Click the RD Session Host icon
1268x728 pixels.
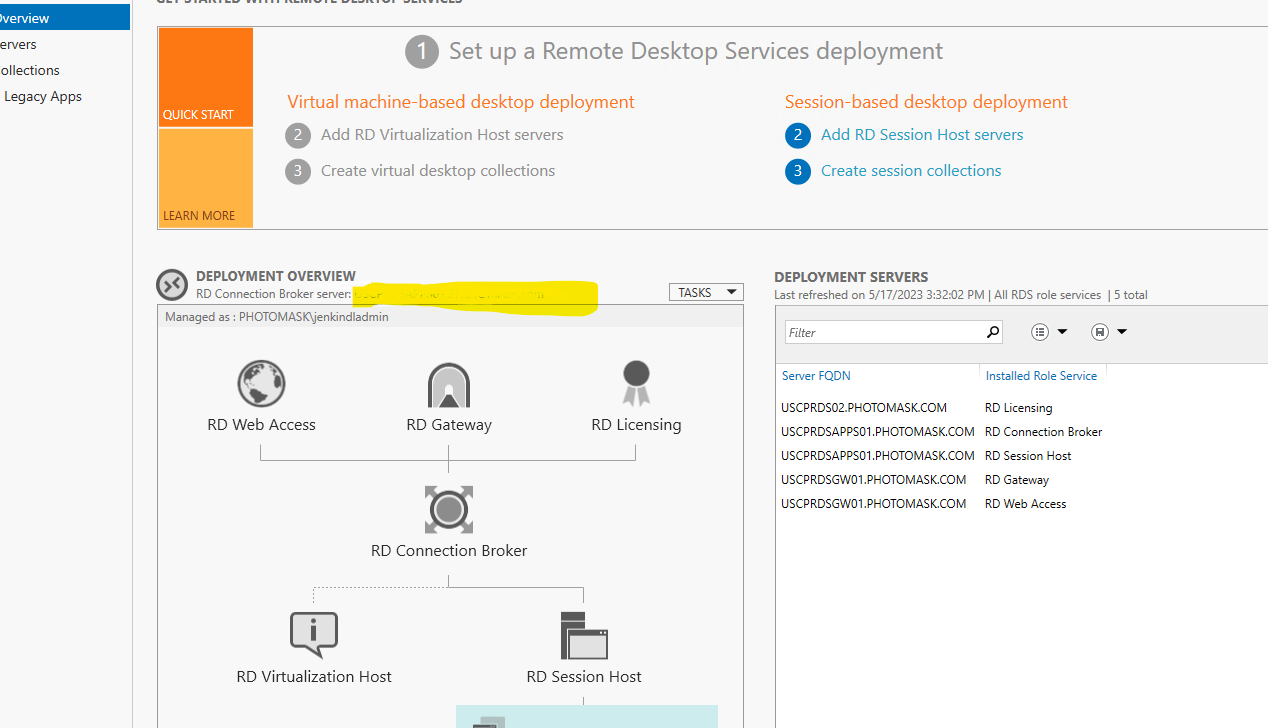click(x=584, y=636)
